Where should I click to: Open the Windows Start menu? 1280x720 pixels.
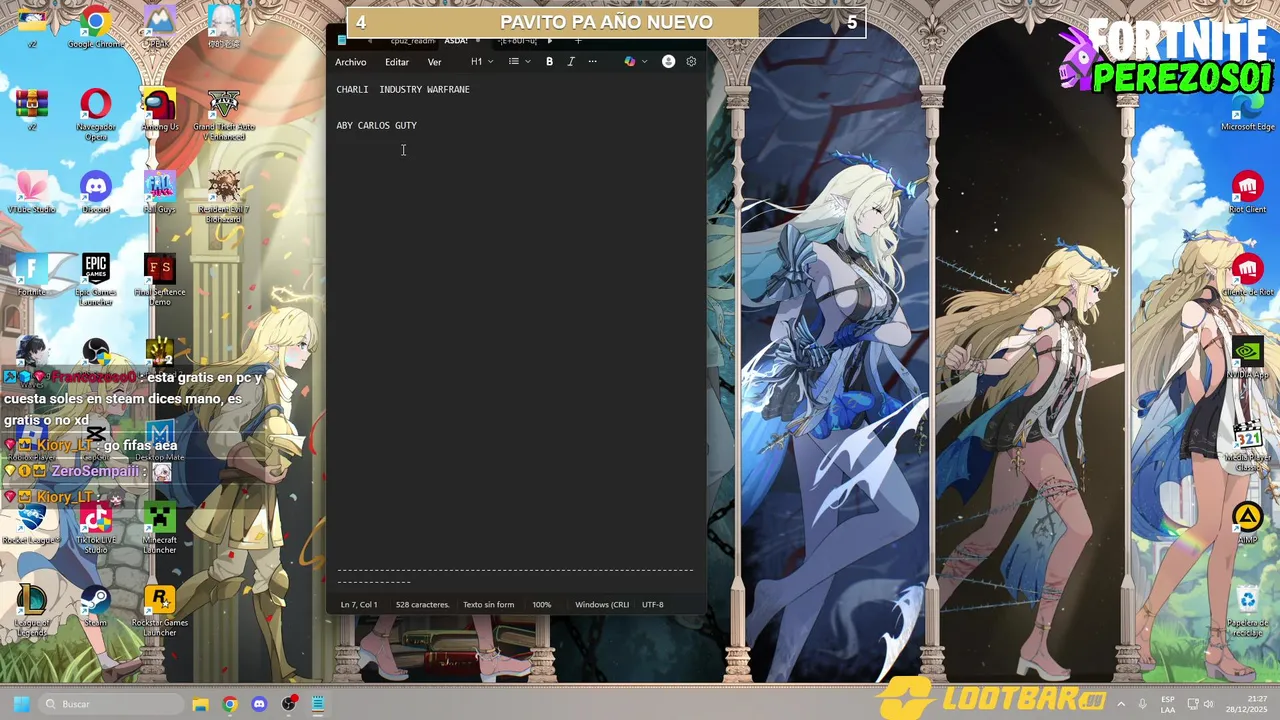click(x=21, y=704)
